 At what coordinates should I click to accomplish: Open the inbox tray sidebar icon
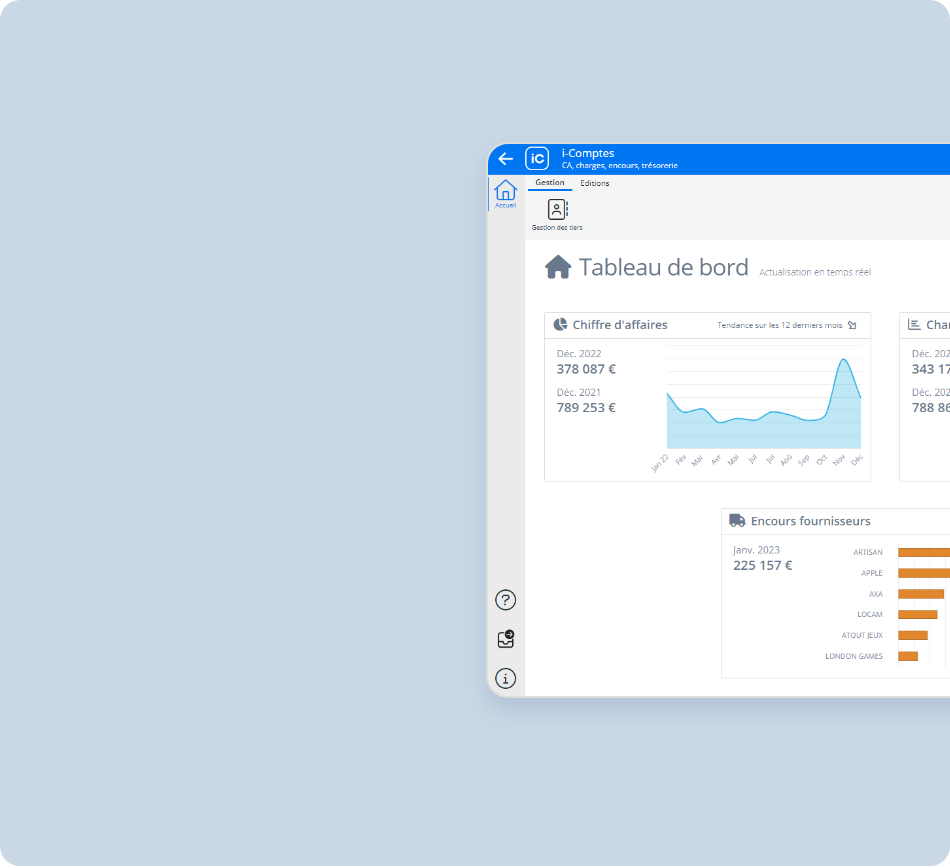506,639
